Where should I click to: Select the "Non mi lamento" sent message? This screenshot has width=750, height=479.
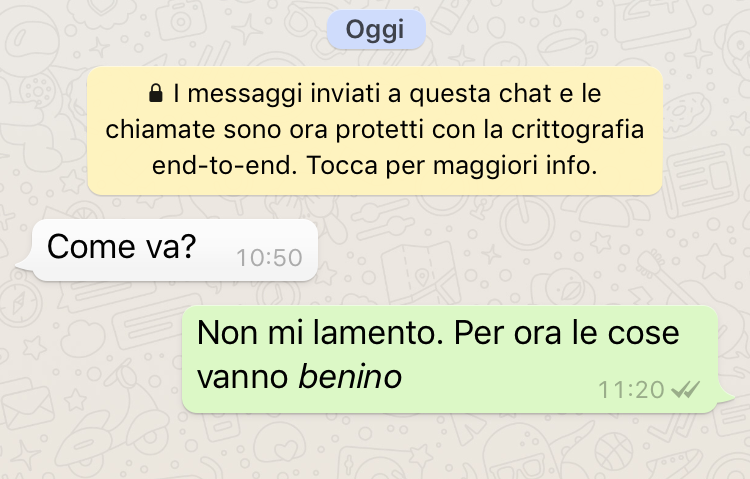450,359
